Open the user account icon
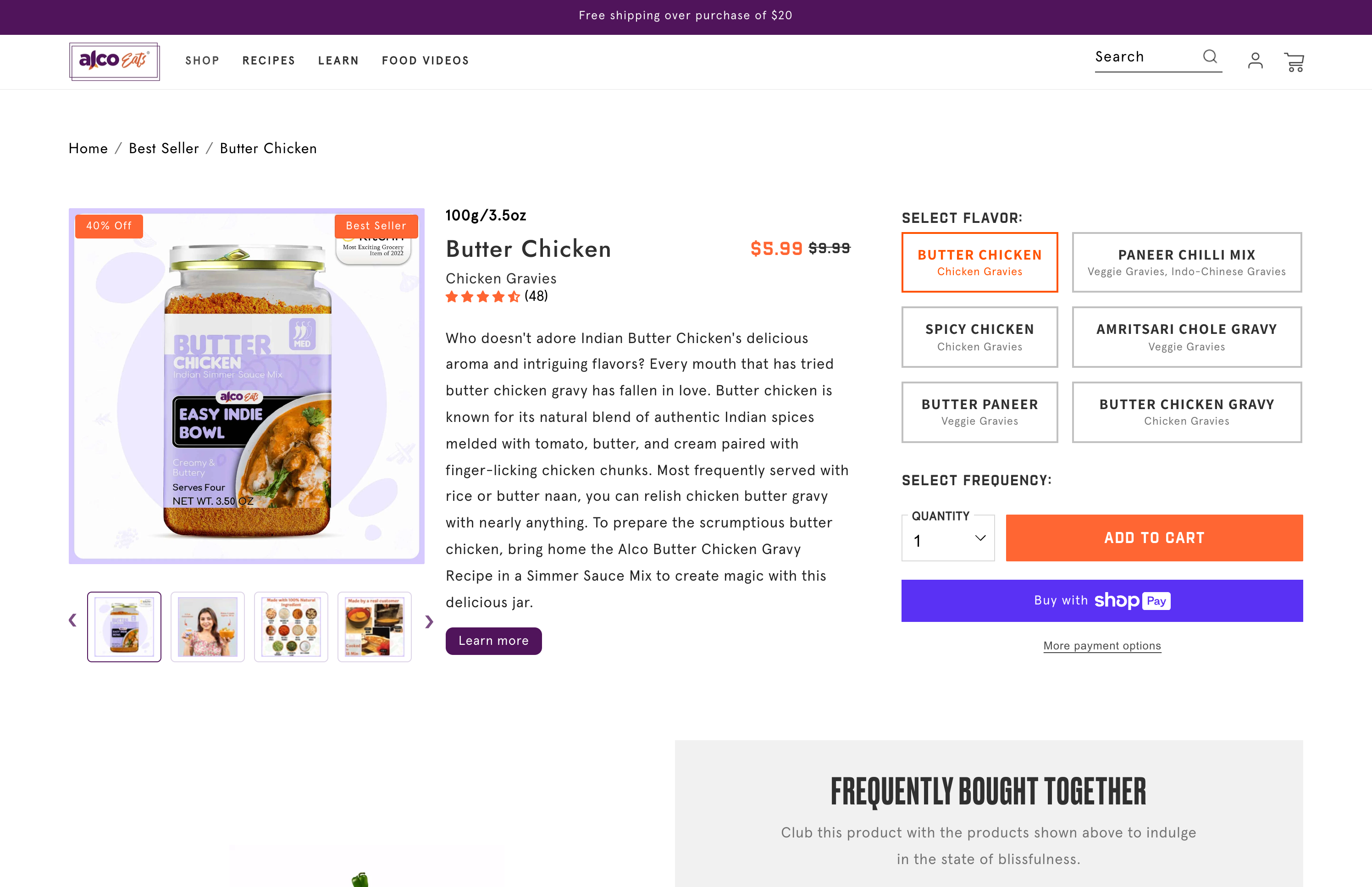The width and height of the screenshot is (1372, 887). pos(1255,61)
